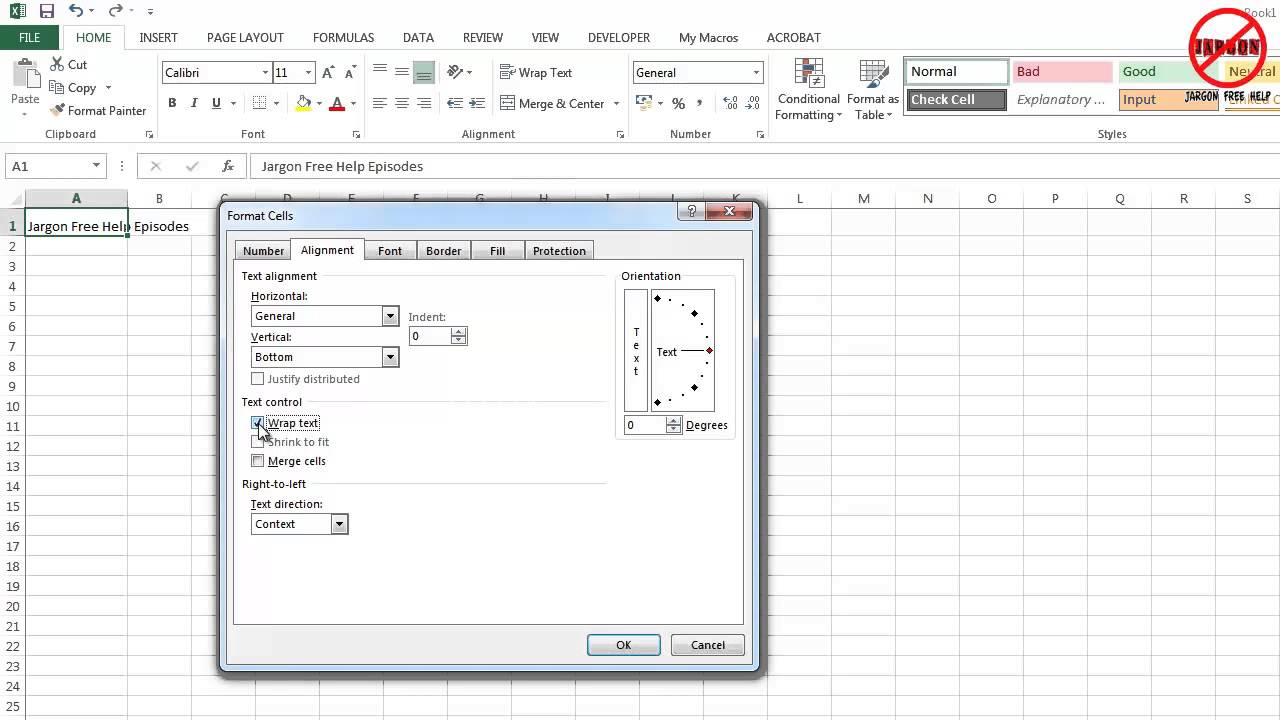Viewport: 1280px width, 720px height.
Task: Click the Percent Style icon
Action: [678, 103]
